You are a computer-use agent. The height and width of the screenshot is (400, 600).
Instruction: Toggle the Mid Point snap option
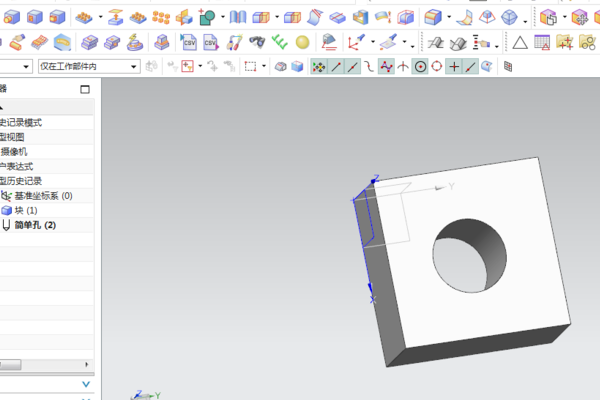(x=352, y=67)
